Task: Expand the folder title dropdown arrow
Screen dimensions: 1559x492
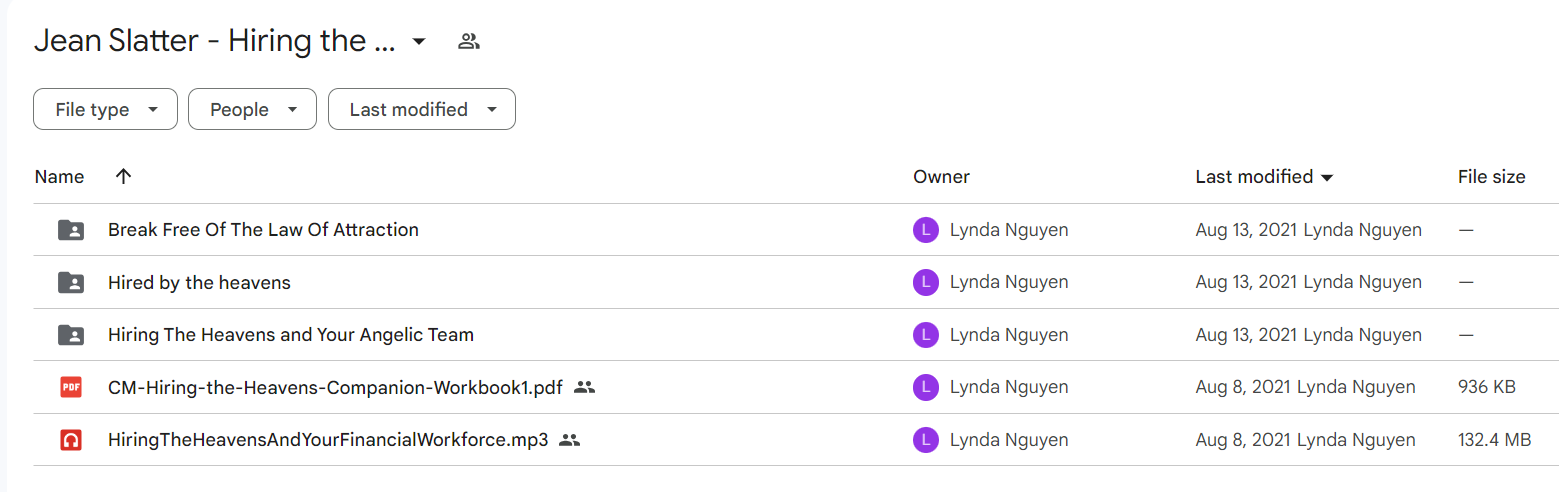Action: [419, 41]
